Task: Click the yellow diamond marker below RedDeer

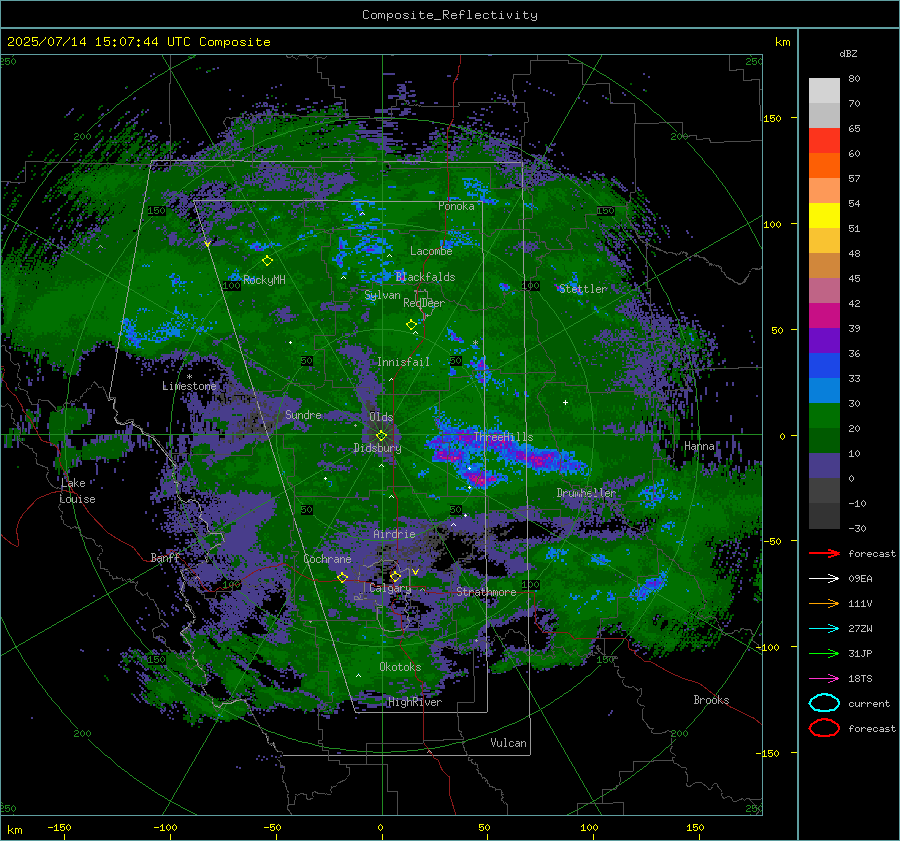Action: click(411, 325)
